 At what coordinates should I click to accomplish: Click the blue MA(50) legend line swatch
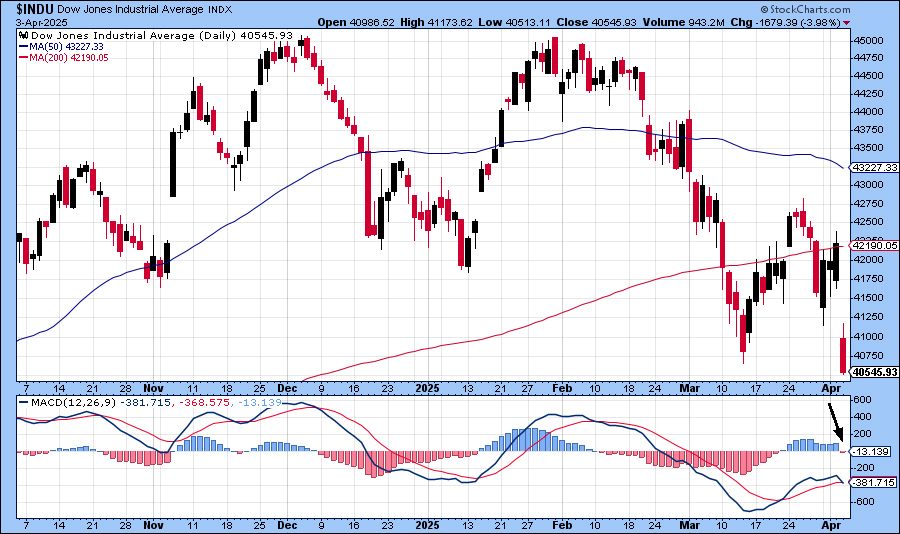point(23,47)
